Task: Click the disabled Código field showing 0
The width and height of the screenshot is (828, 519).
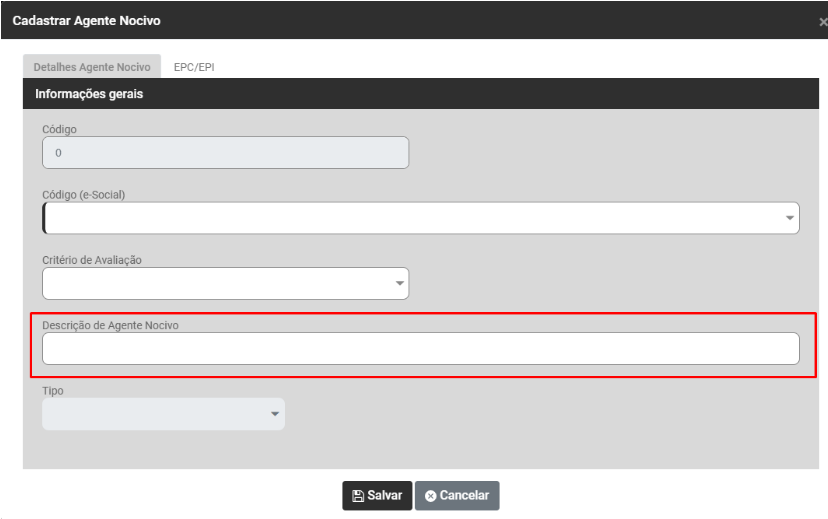Action: (x=225, y=153)
